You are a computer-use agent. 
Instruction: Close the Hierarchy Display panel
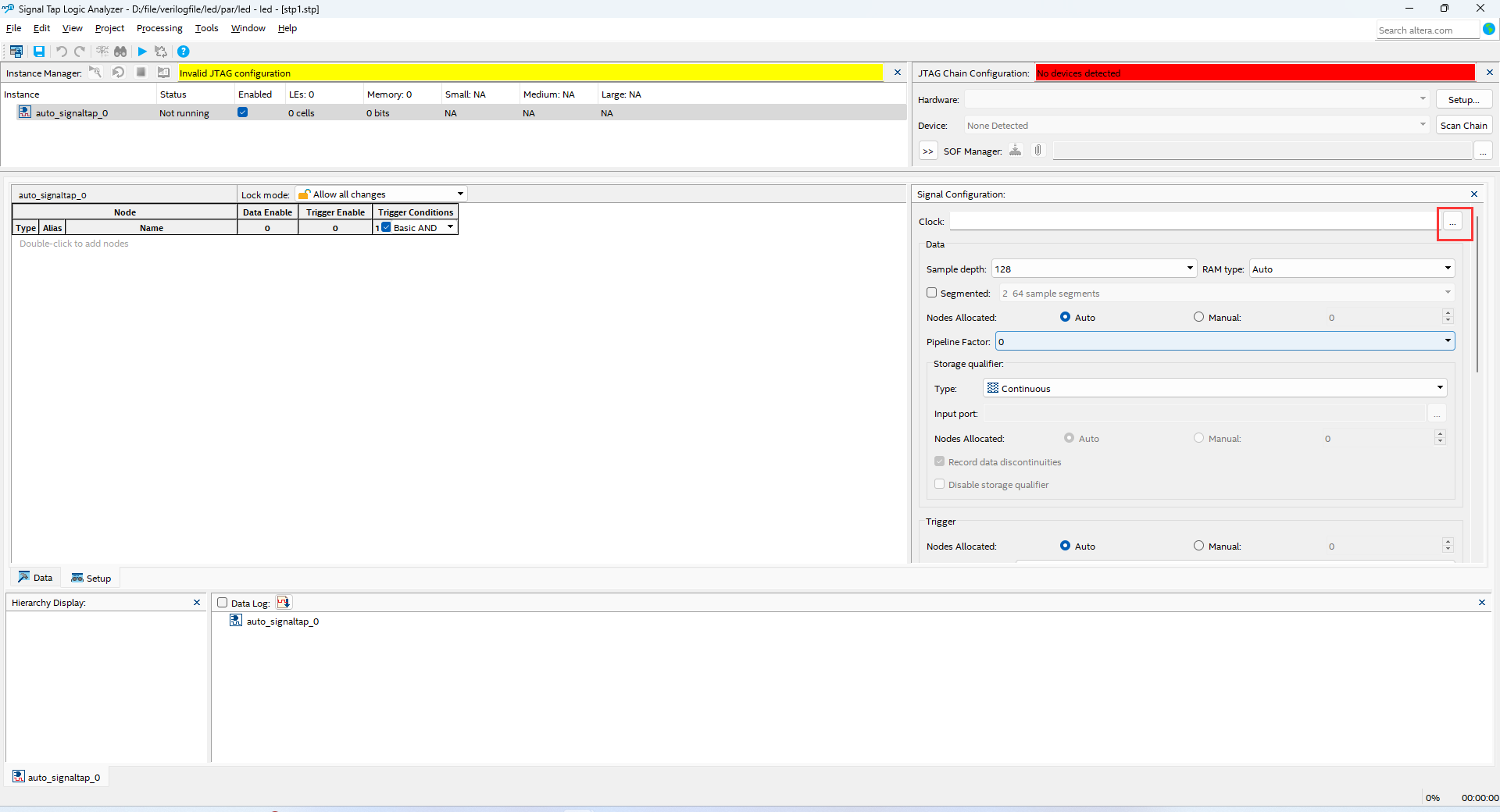(x=197, y=603)
